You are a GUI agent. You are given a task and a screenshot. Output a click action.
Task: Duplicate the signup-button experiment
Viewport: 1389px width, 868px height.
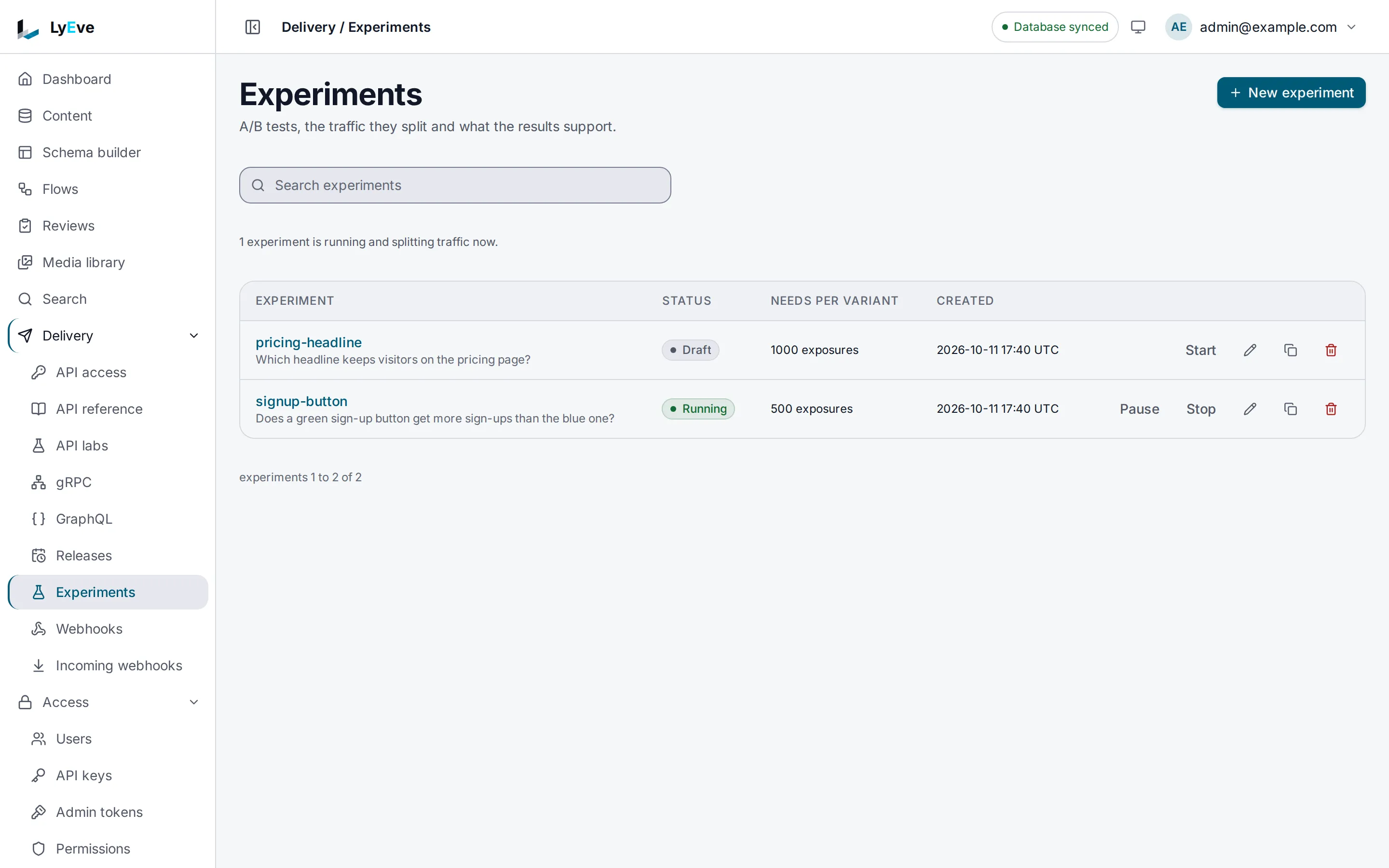click(1290, 409)
